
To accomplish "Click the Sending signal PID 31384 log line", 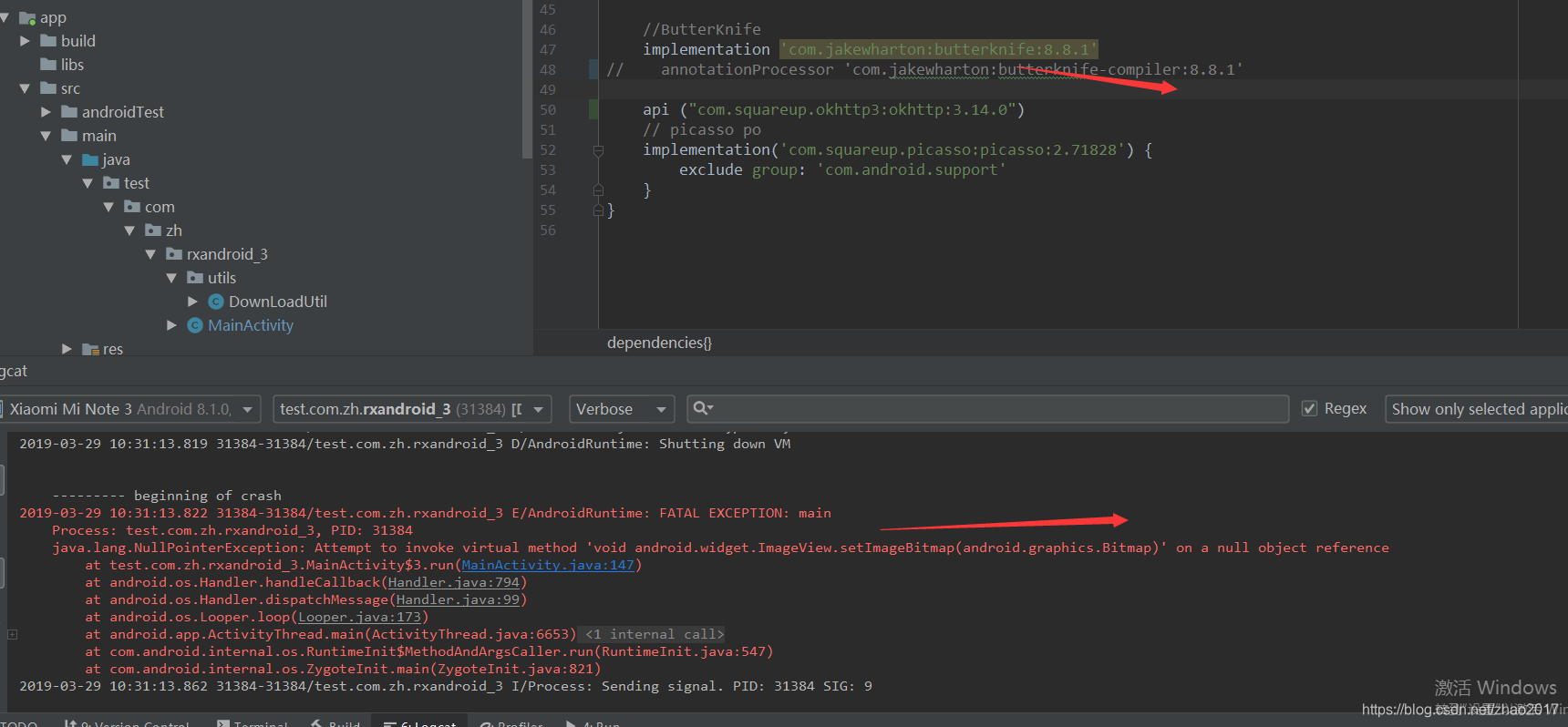I will pos(446,686).
